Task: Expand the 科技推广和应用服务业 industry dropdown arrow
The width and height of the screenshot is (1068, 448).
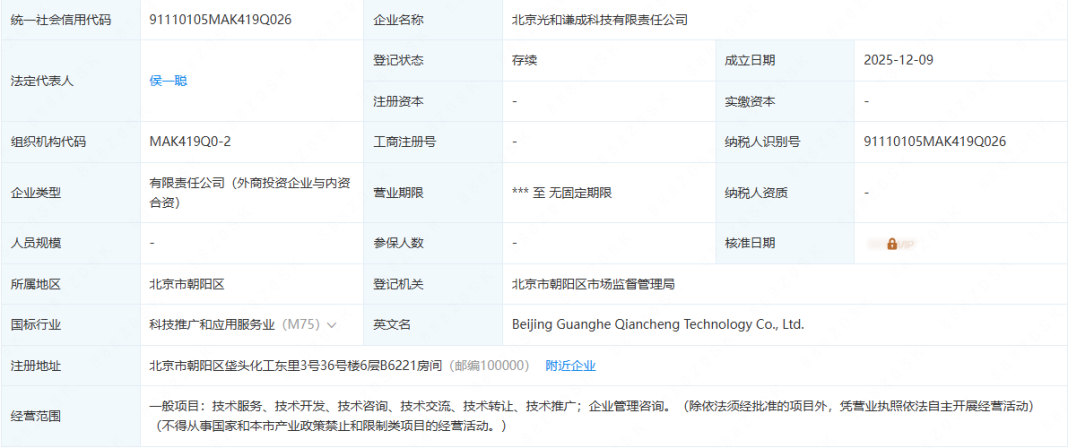Action: pos(332,325)
